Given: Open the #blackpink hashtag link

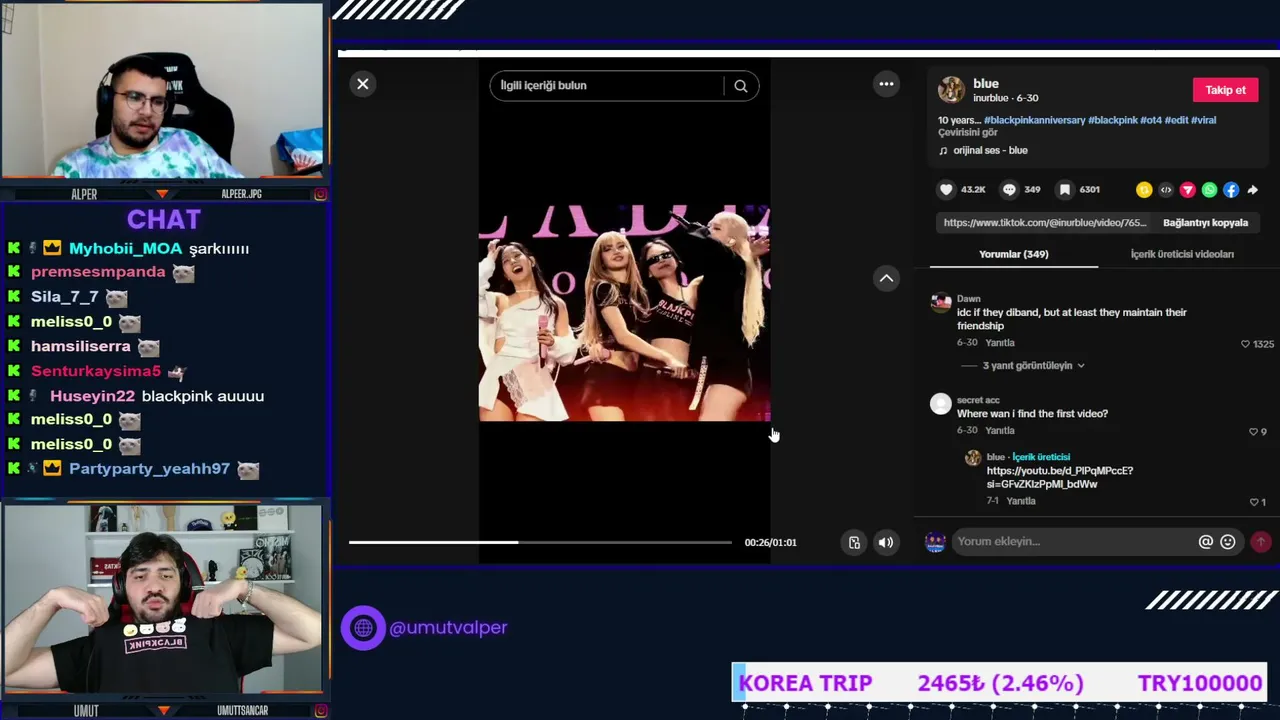Looking at the screenshot, I should [1113, 120].
